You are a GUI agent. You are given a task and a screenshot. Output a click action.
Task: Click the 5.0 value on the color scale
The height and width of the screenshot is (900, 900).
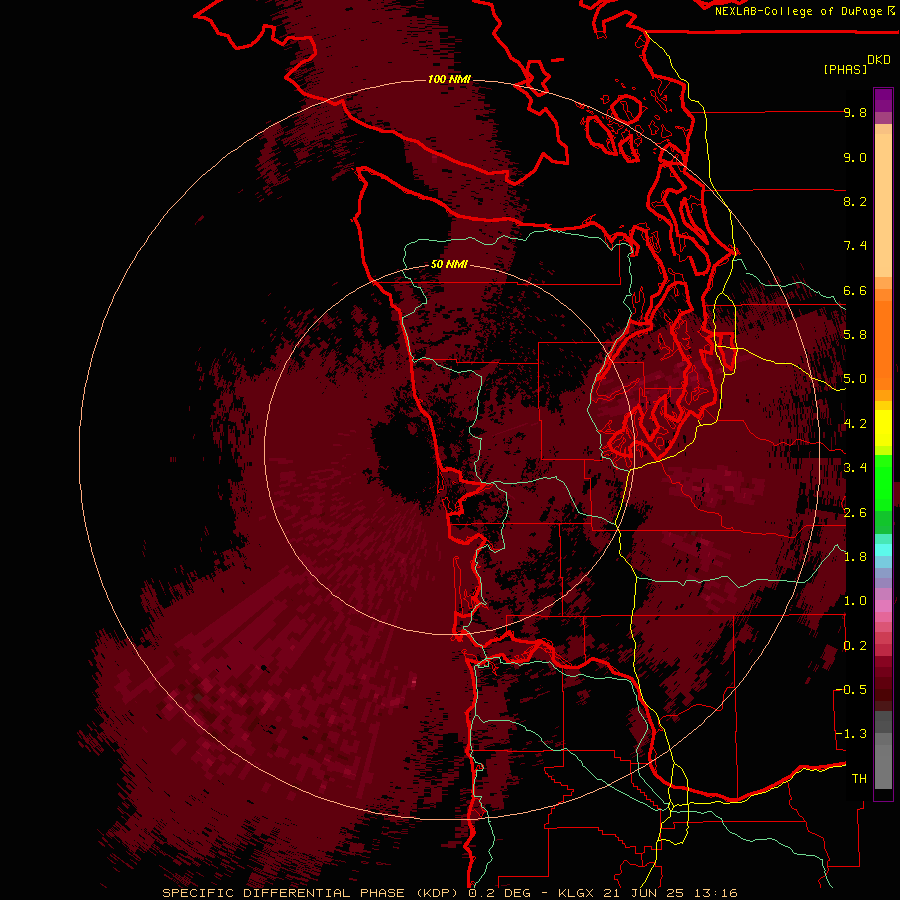855,379
